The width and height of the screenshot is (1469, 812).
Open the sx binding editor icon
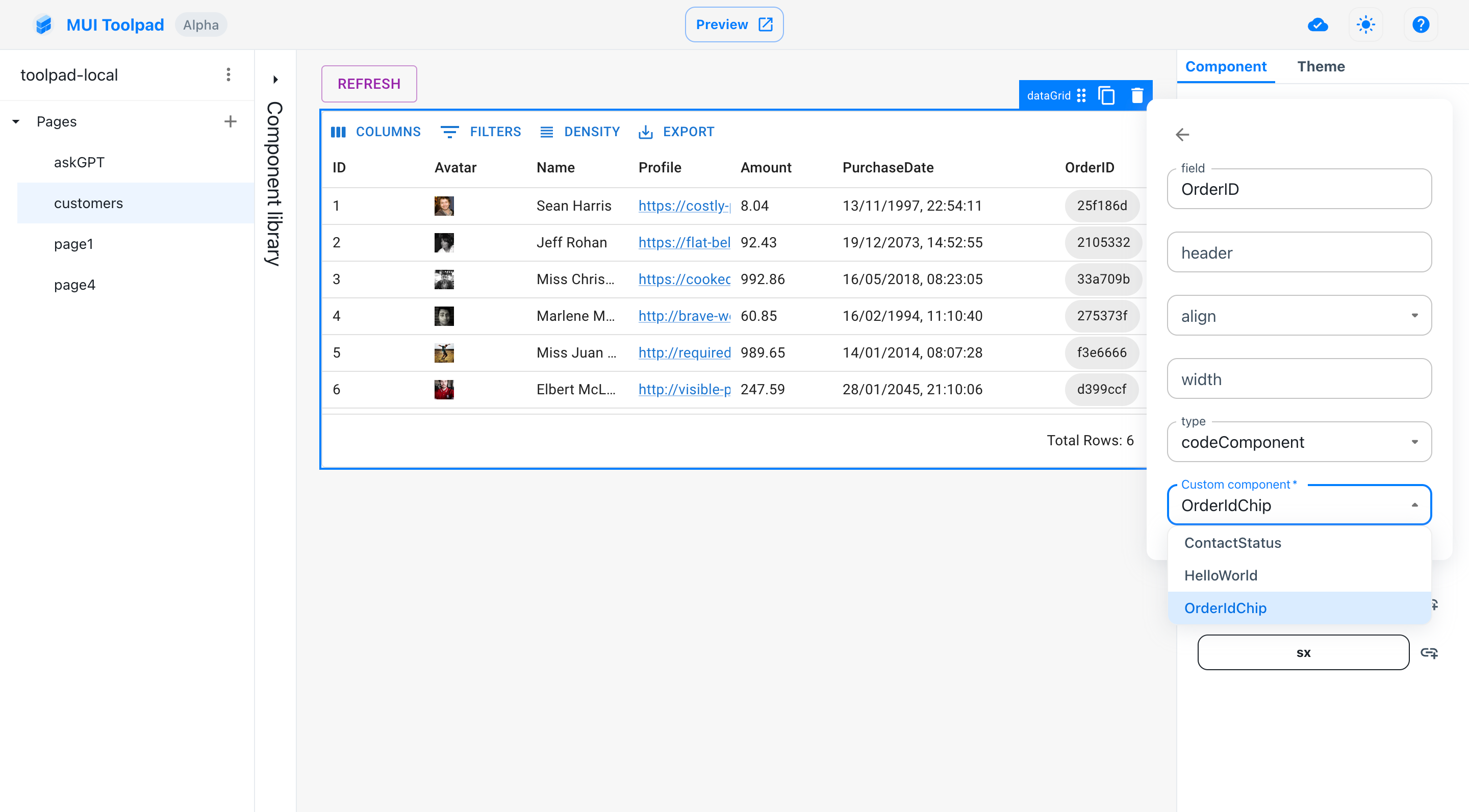(x=1430, y=652)
